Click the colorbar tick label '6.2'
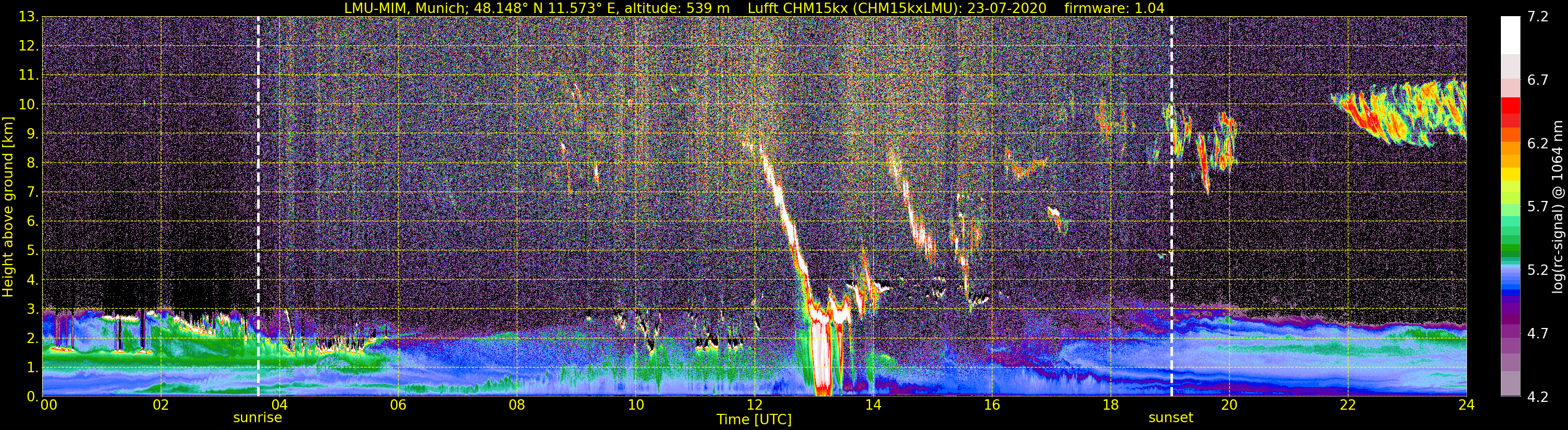1568x430 pixels. (x=1538, y=143)
